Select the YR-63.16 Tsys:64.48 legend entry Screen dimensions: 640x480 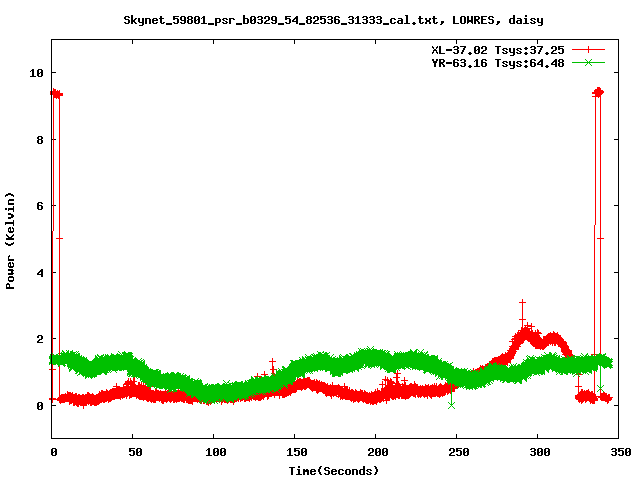pyautogui.click(x=498, y=63)
